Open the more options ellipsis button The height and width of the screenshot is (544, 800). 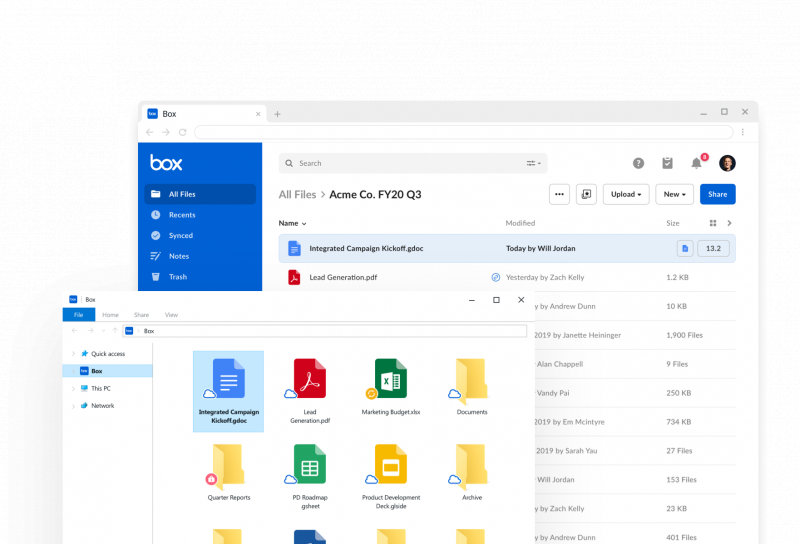[x=559, y=194]
